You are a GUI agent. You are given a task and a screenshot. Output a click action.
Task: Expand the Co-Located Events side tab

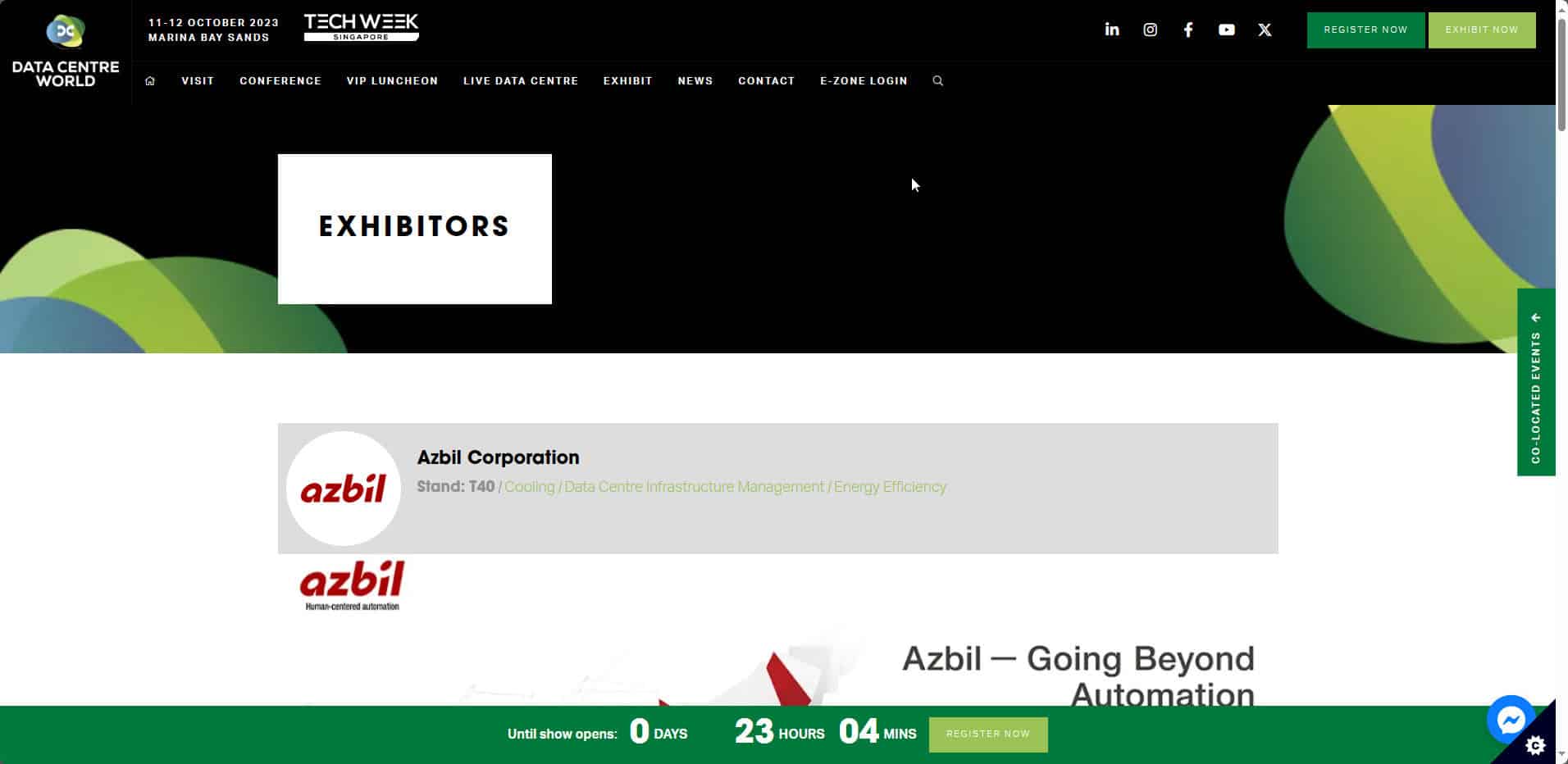point(1536,382)
